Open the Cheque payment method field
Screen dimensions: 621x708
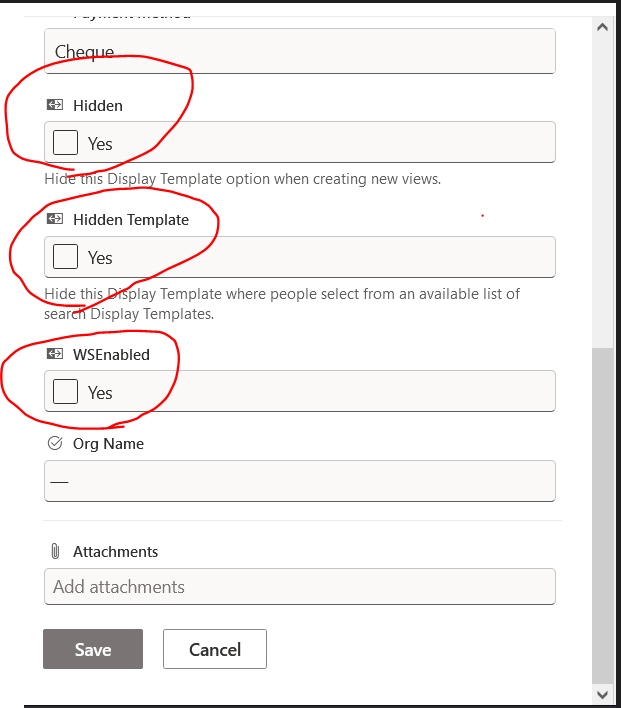pos(300,51)
